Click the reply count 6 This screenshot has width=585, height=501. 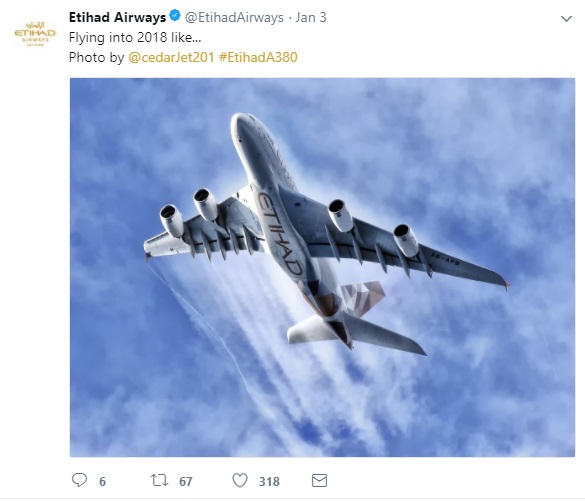pyautogui.click(x=103, y=482)
